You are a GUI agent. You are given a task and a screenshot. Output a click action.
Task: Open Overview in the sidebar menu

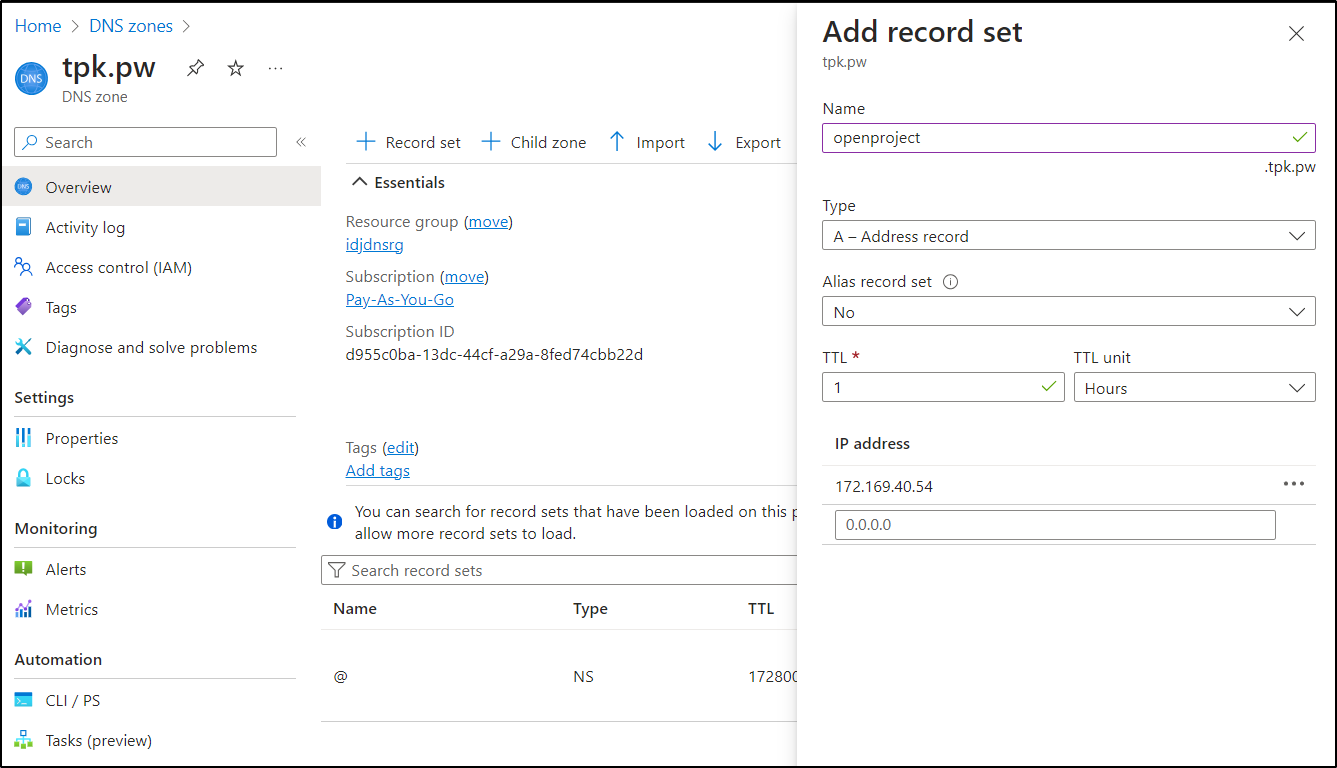pyautogui.click(x=160, y=187)
